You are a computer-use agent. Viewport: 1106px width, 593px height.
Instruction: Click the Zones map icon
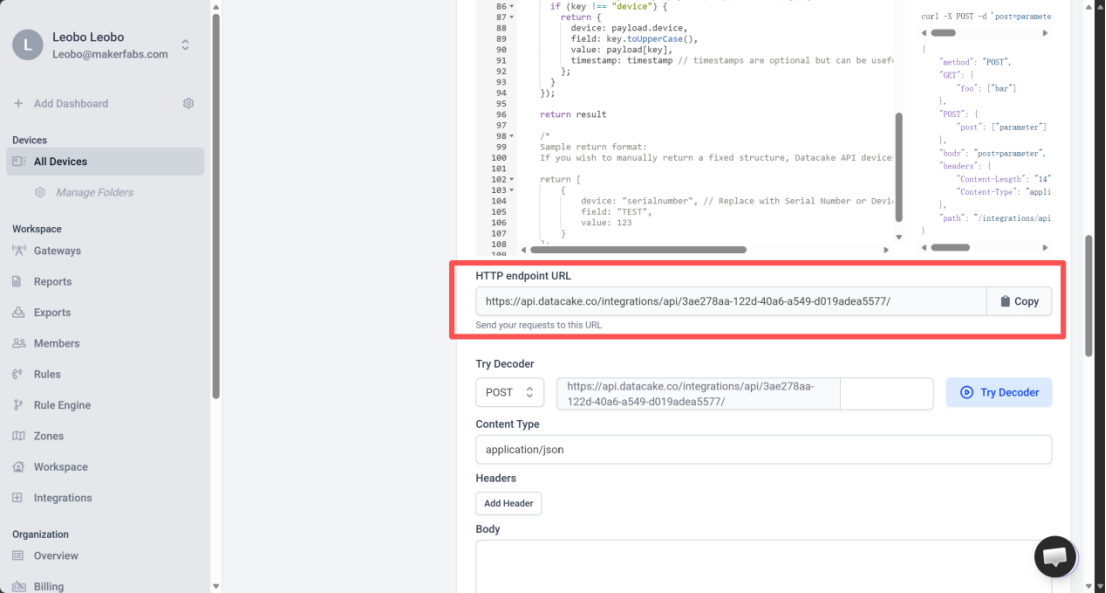[18, 436]
